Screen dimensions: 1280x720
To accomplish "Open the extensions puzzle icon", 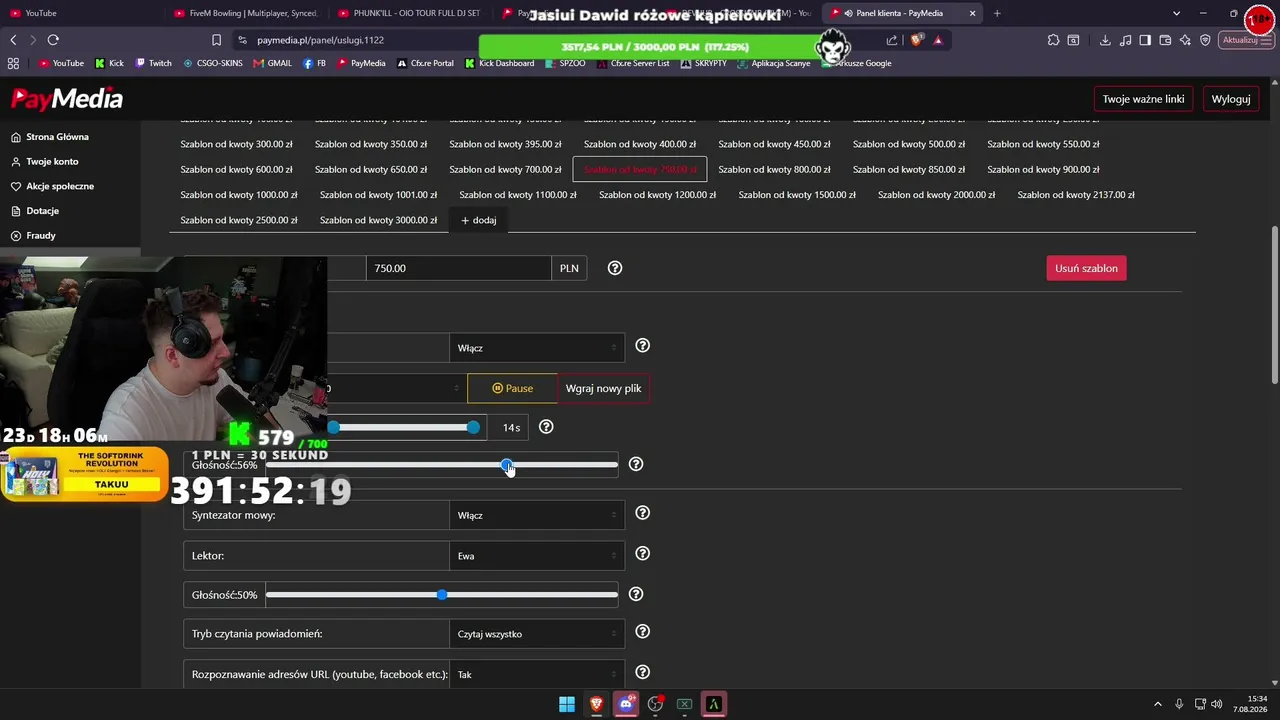I will coord(1053,40).
